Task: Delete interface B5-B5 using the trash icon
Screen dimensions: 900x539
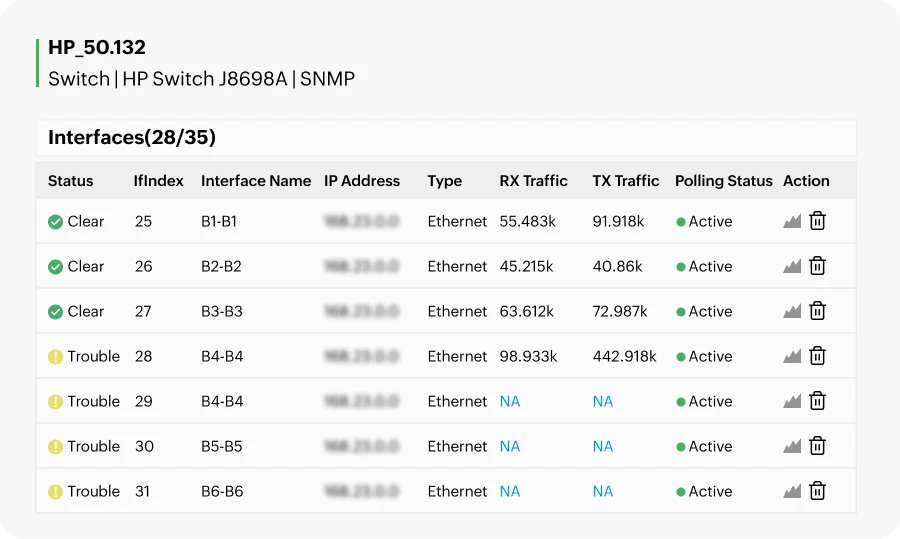Action: (x=817, y=445)
